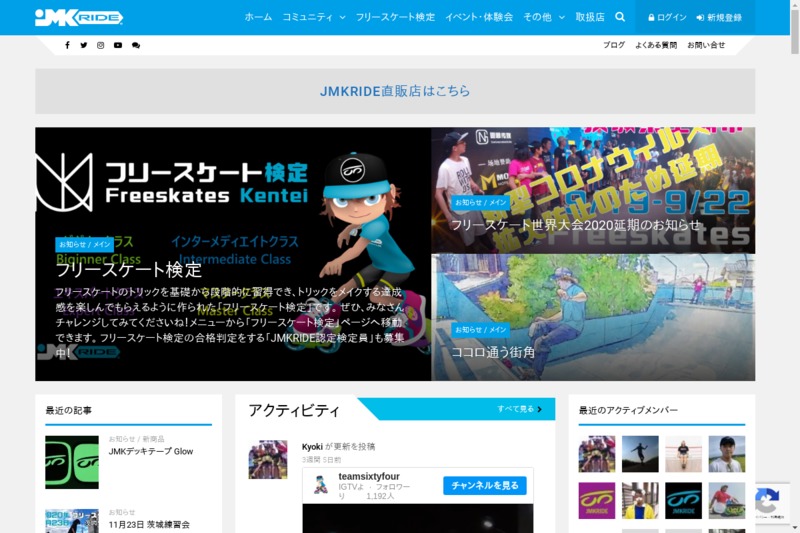The height and width of the screenshot is (533, 800).
Task: Click お知らせ / 新商品 category label
Action: click(x=136, y=439)
